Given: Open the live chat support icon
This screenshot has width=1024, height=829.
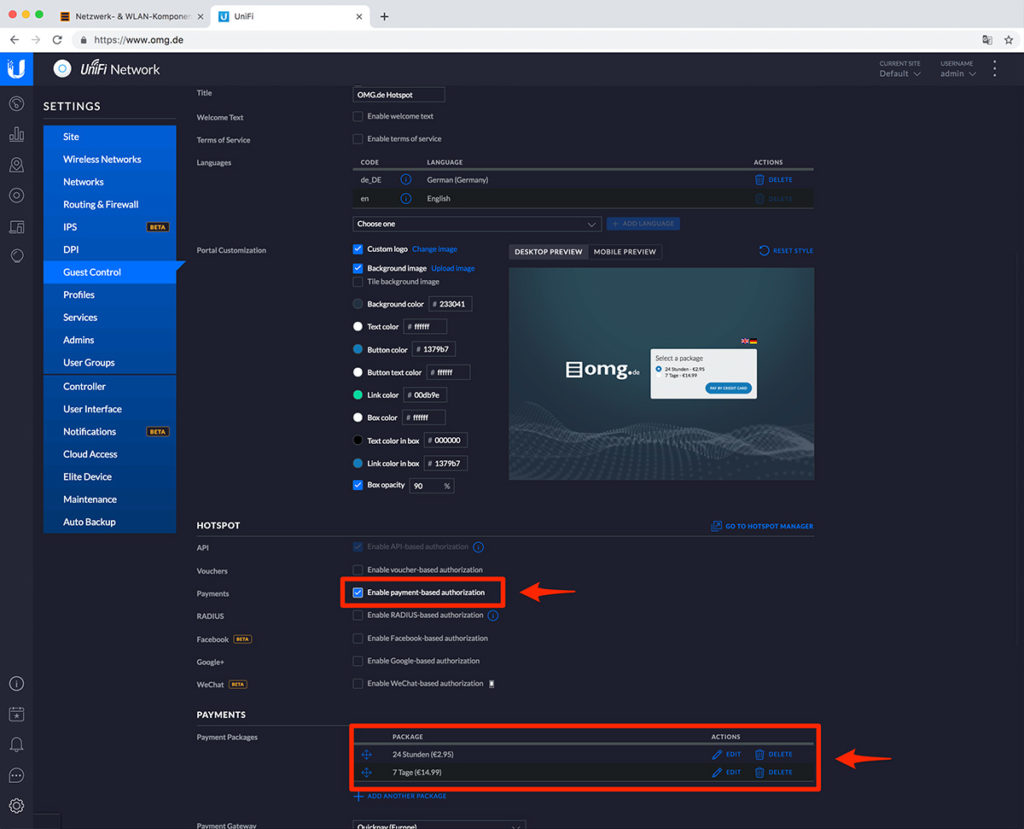Looking at the screenshot, I should pos(16,775).
